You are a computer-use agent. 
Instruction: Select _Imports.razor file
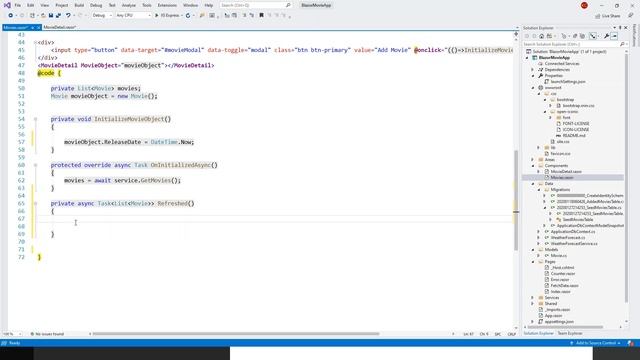(x=557, y=310)
